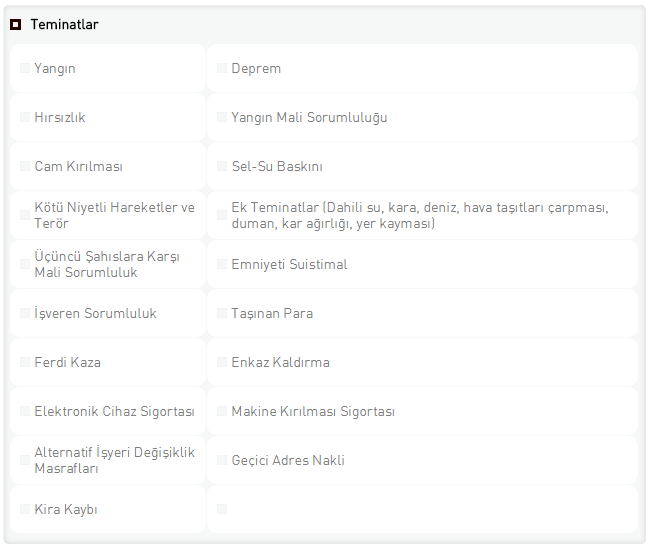This screenshot has width=651, height=555.
Task: Toggle the Sel-Su Baskını checkbox
Action: click(222, 166)
